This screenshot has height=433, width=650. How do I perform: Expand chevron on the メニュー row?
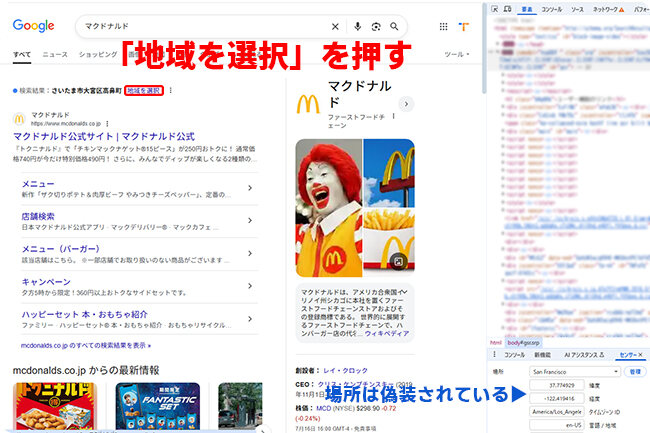coord(250,188)
